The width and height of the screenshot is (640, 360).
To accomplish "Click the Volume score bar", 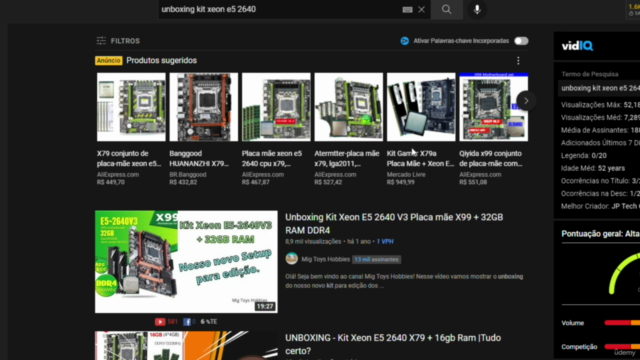I will coord(622,323).
